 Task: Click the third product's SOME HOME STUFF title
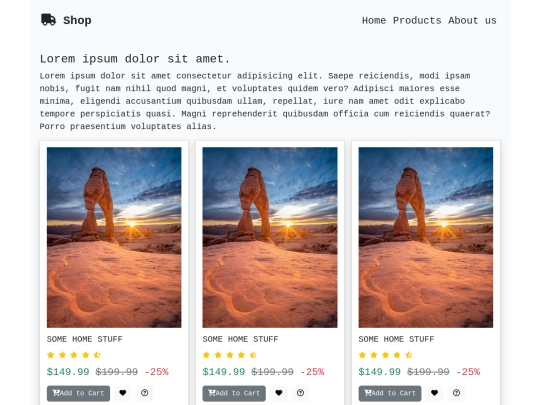click(396, 339)
